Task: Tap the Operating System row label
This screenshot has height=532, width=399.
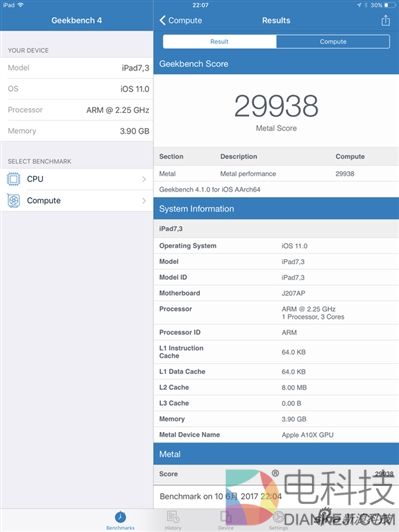Action: (x=188, y=246)
